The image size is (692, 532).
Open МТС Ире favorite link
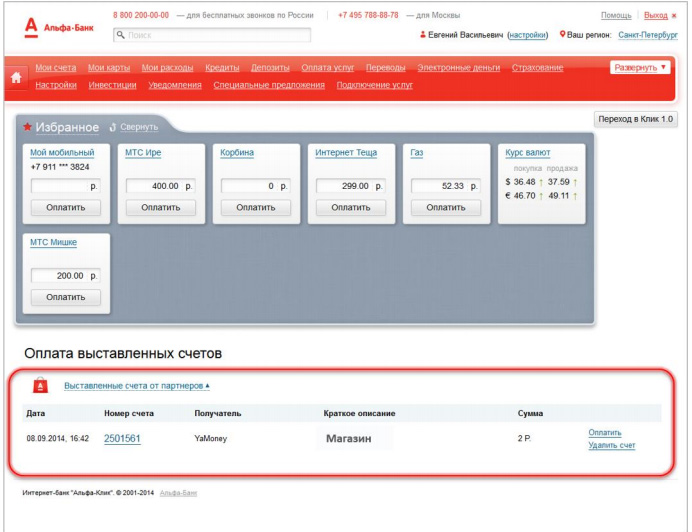[x=143, y=153]
